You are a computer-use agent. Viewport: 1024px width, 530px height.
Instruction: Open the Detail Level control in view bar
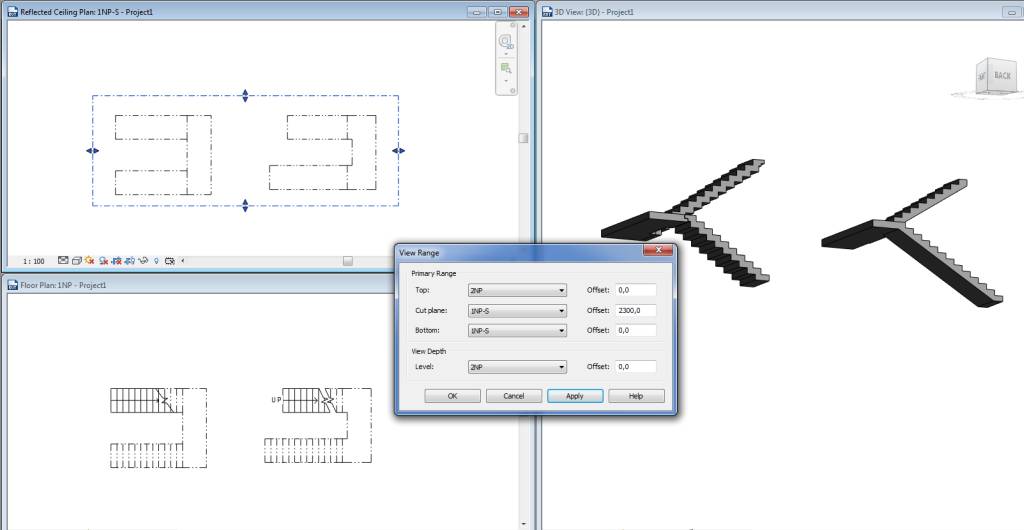pyautogui.click(x=63, y=260)
